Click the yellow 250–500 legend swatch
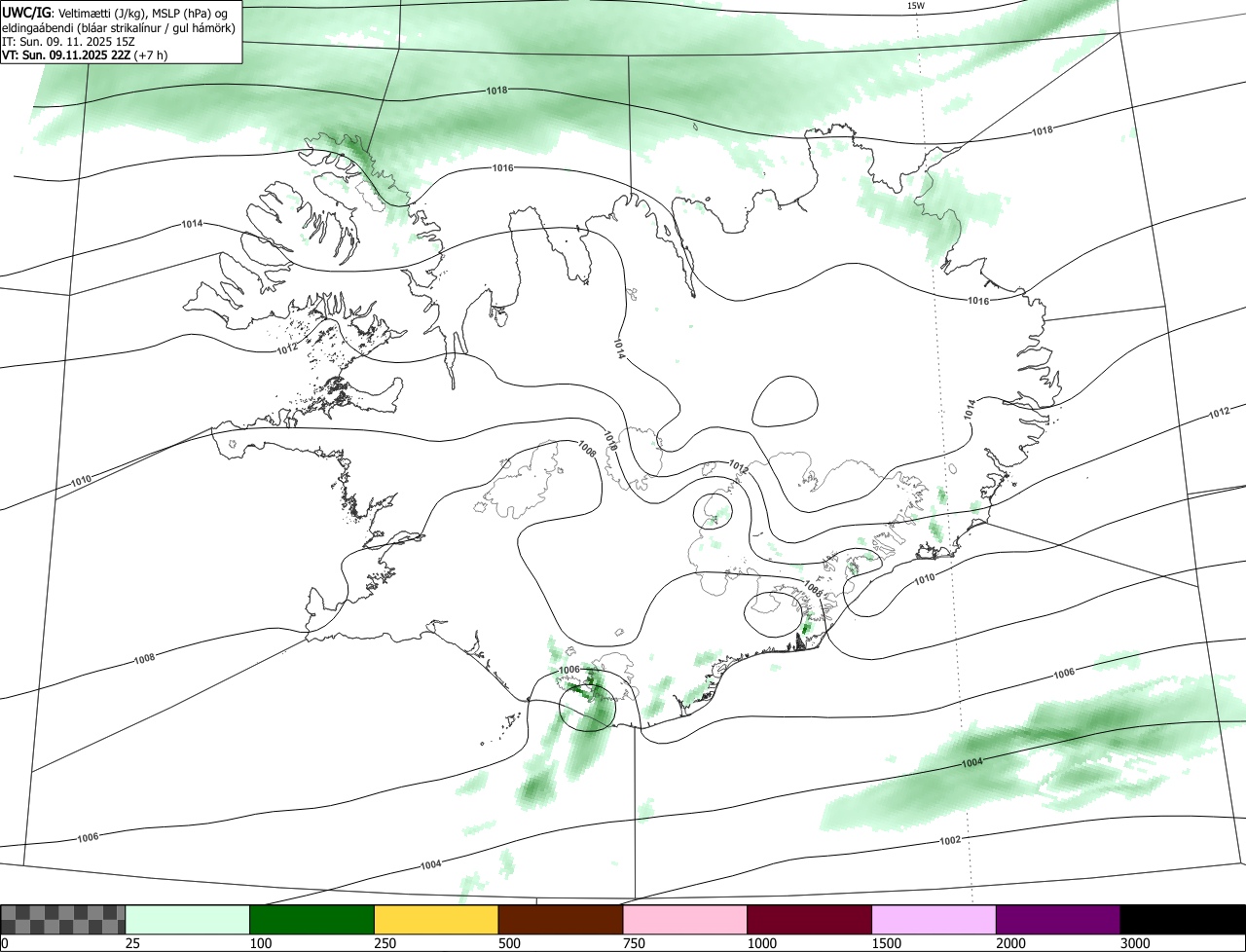 (436, 919)
